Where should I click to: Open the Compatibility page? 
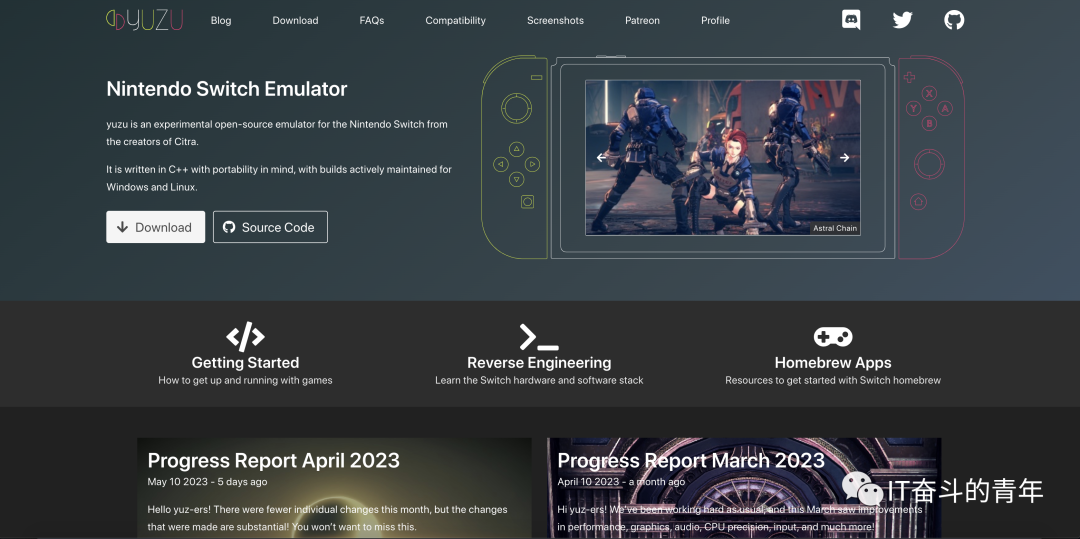455,21
